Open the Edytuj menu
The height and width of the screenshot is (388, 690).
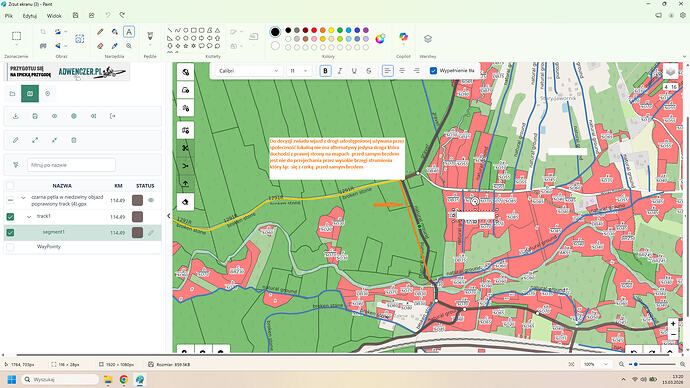pyautogui.click(x=30, y=16)
